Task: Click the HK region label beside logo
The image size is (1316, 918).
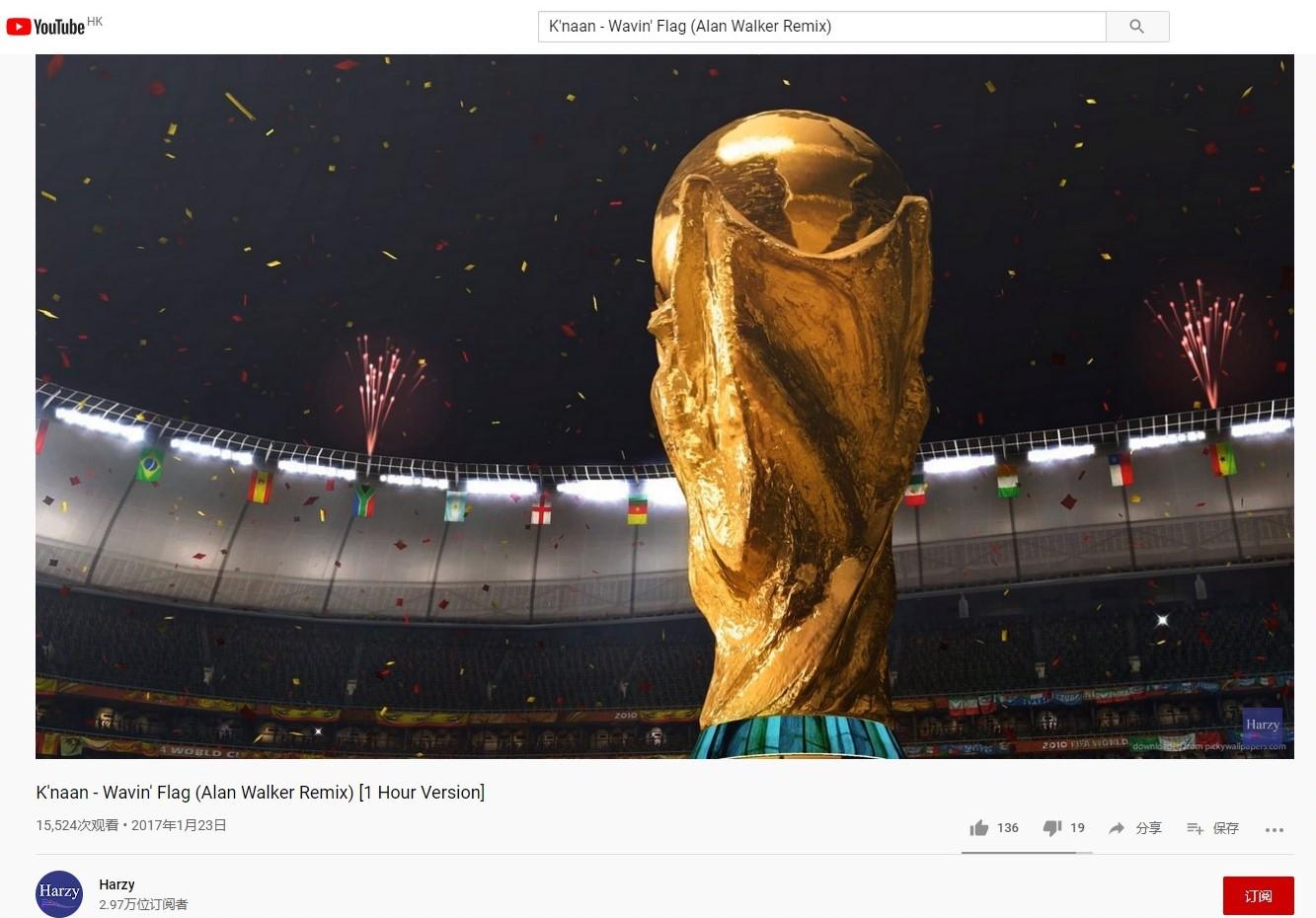Action: (95, 21)
